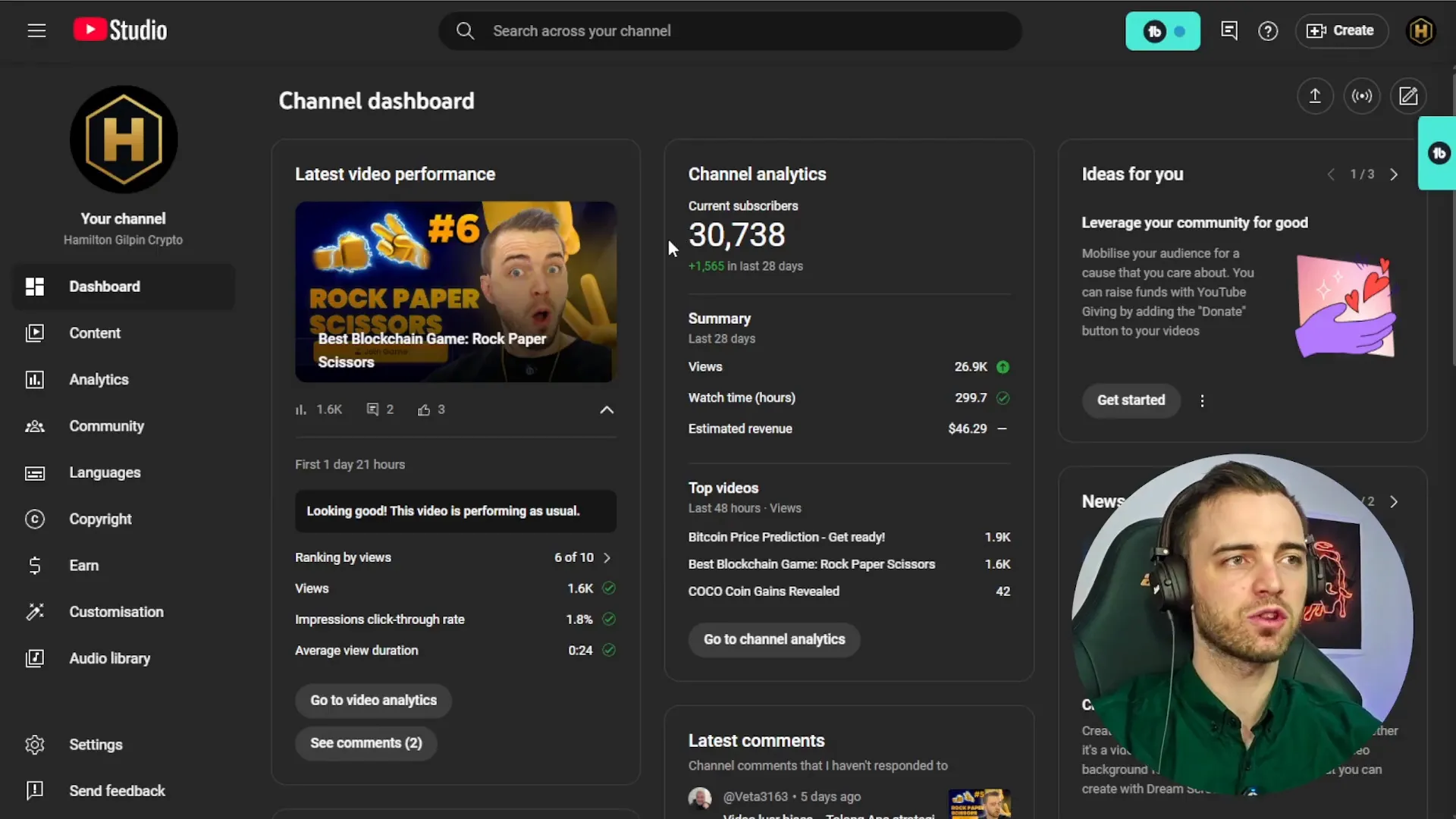This screenshot has width=1456, height=819.
Task: Click the Send feedback icon
Action: pos(35,791)
